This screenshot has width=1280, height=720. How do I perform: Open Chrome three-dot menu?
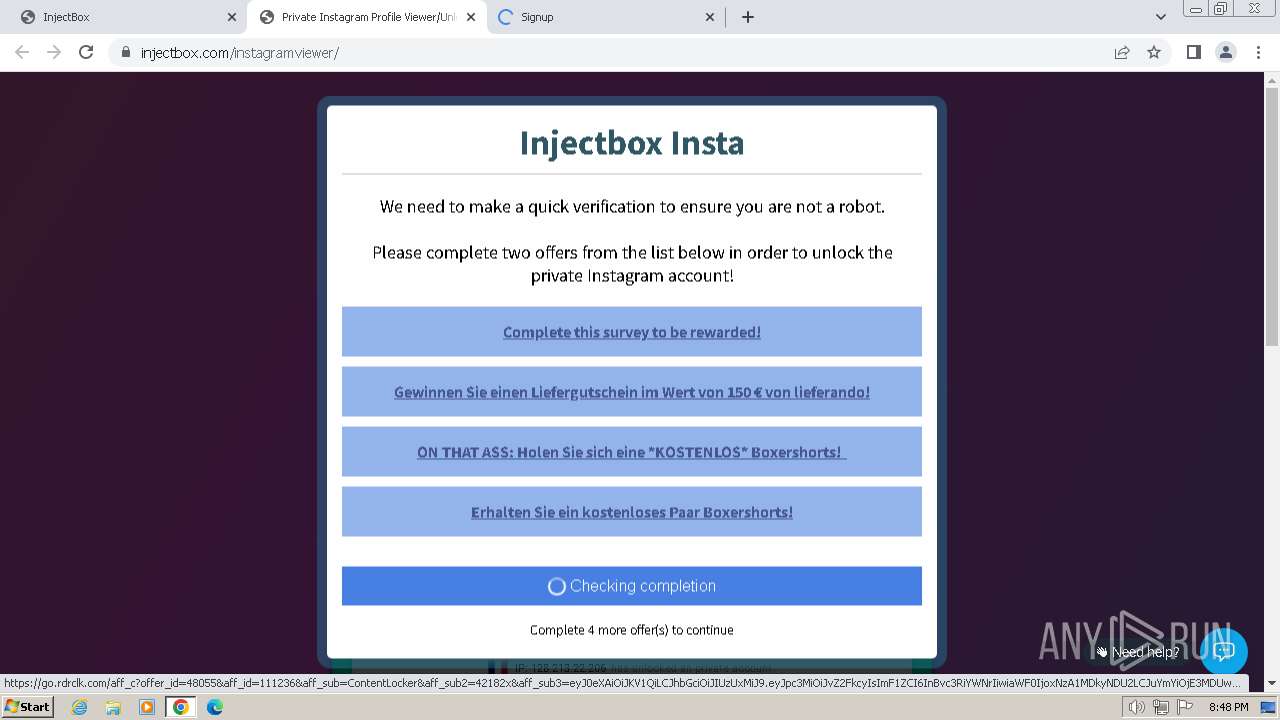pos(1258,53)
